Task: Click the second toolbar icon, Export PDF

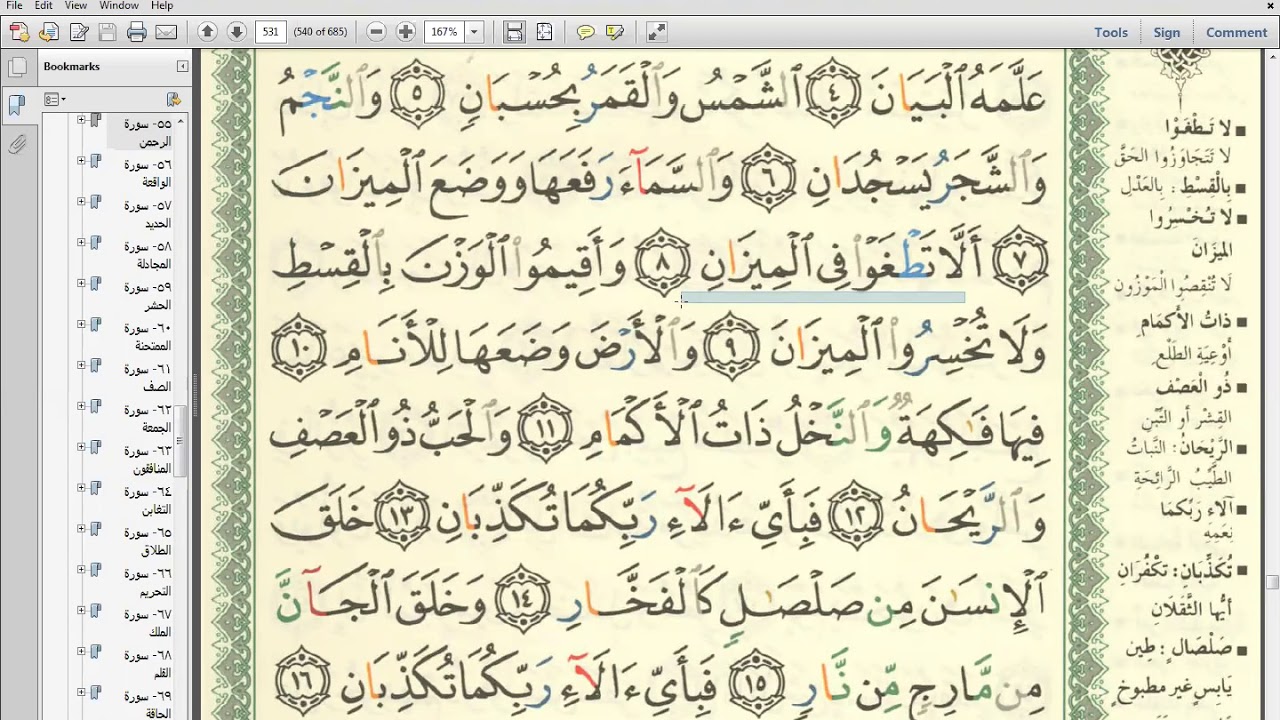Action: [x=48, y=32]
